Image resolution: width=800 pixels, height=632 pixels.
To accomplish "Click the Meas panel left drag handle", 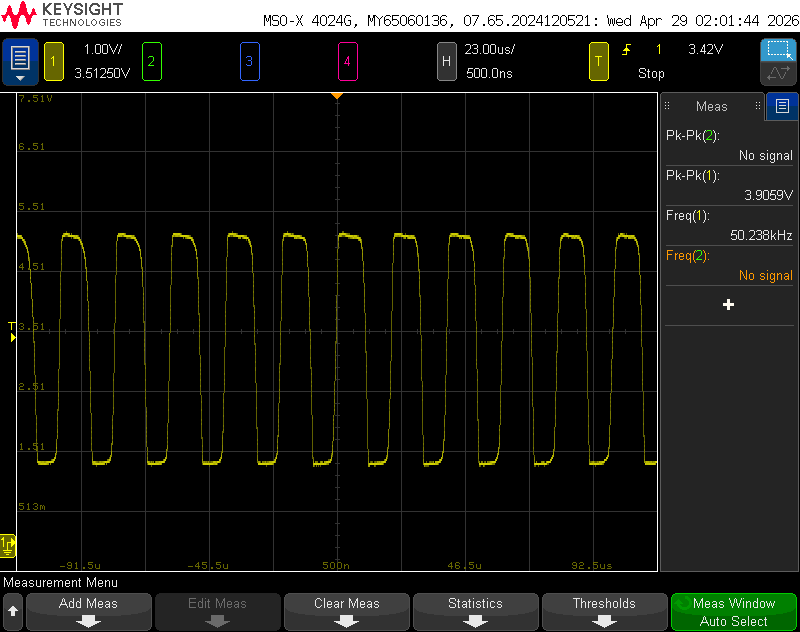I will [667, 106].
